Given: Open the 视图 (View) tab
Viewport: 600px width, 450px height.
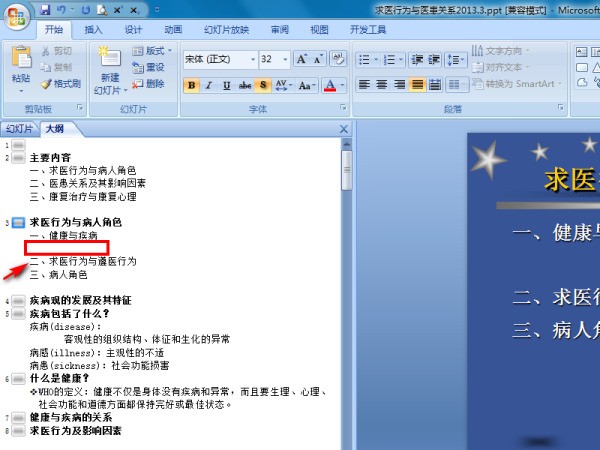Looking at the screenshot, I should 319,30.
